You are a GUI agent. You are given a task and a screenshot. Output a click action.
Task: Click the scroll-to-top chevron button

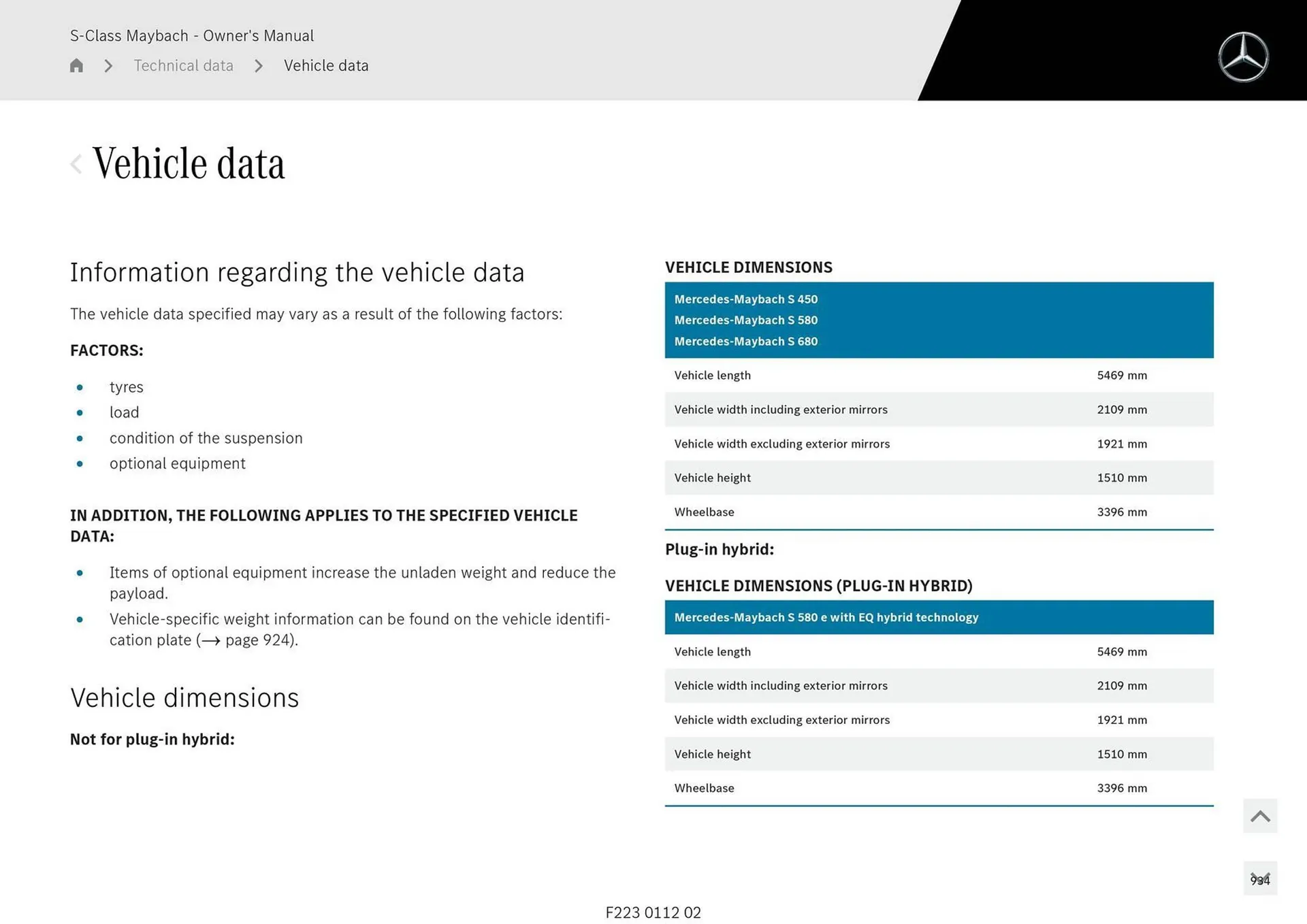coord(1259,815)
